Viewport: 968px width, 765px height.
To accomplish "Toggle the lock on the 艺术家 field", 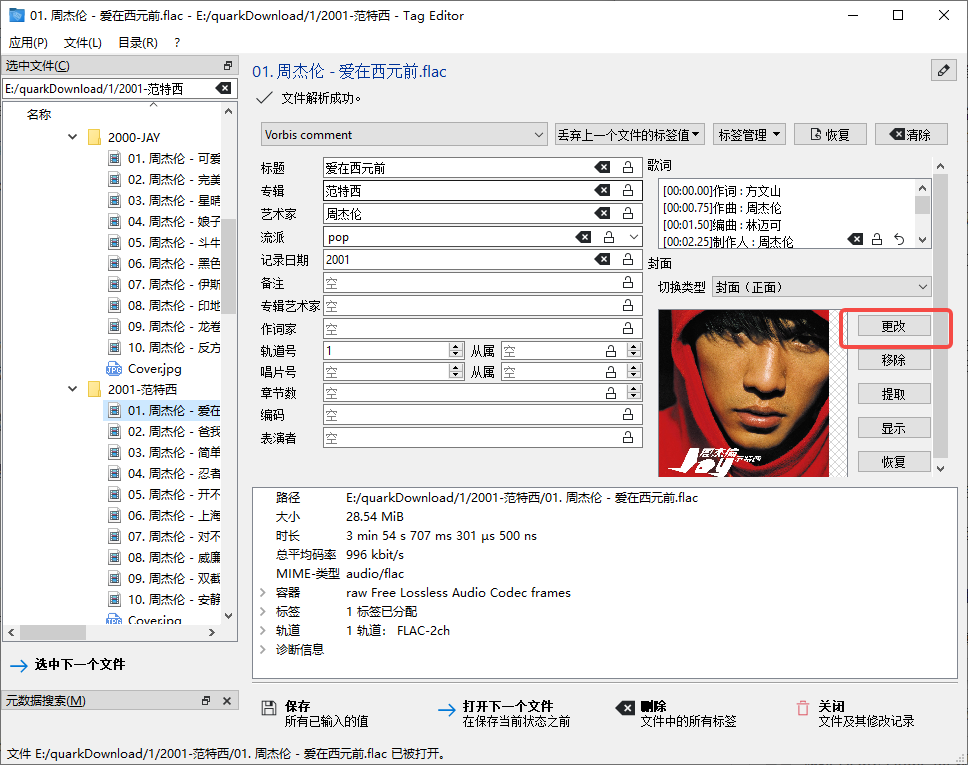I will coord(628,214).
